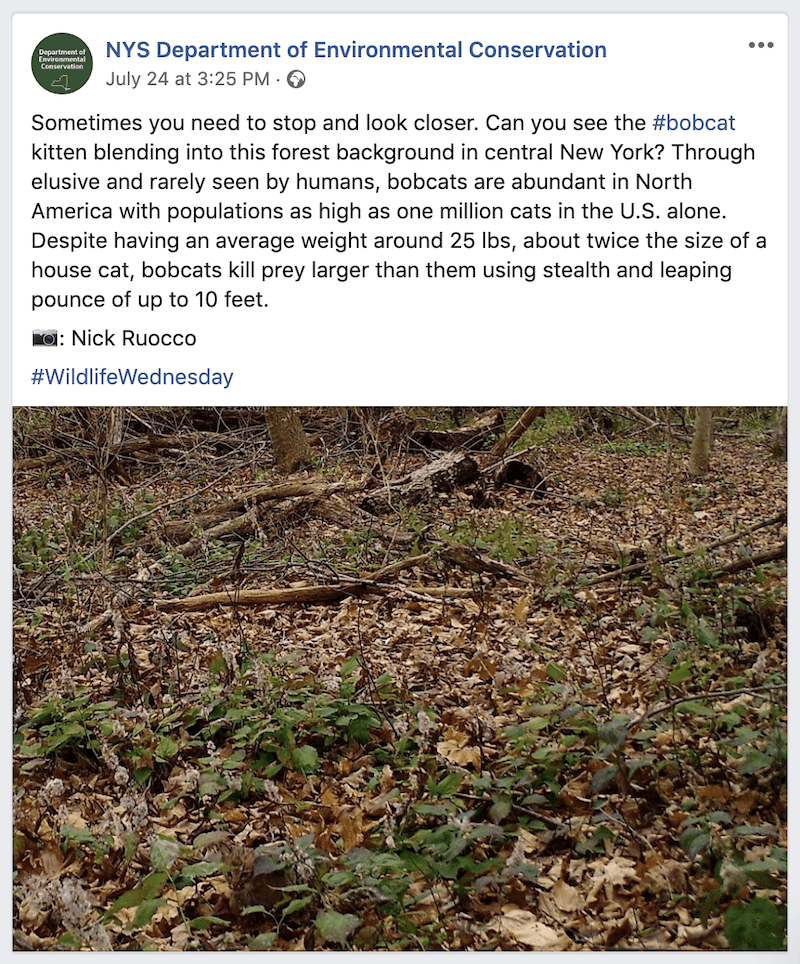The image size is (800, 964).
Task: Click the July 24 at 3:25 PM timestamp
Action: [187, 79]
